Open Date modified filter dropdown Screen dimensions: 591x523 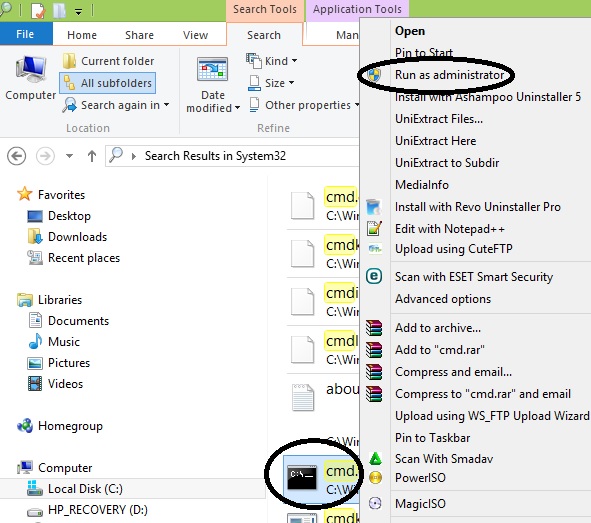click(213, 85)
